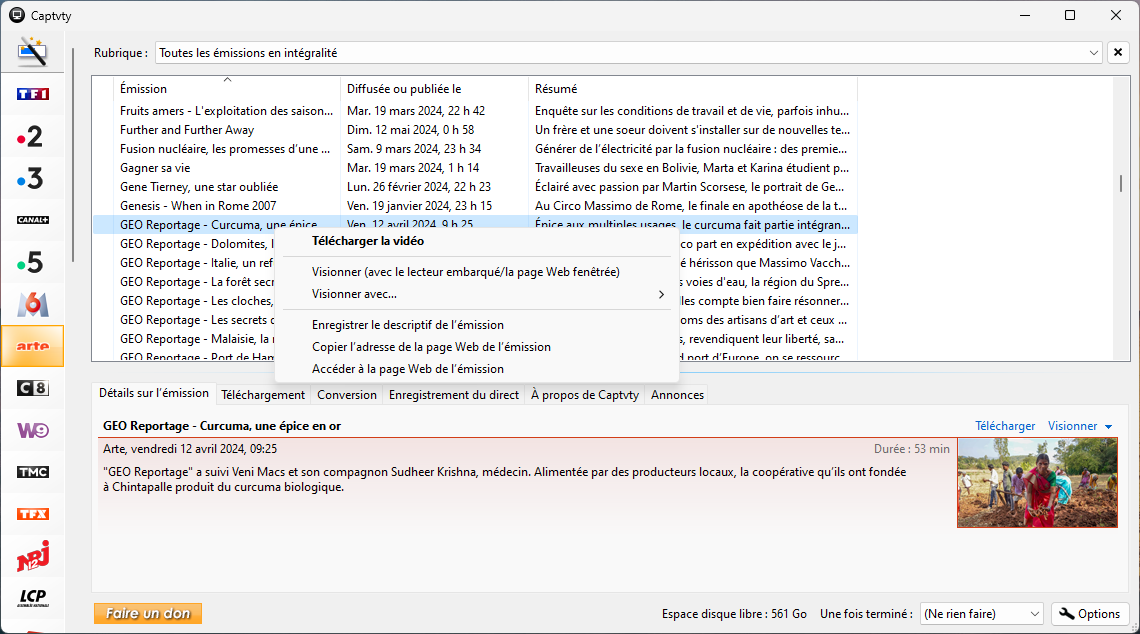1140x634 pixels.
Task: Choose 'Visionner (avec le lecteur embarqué/la page Web fenêtrée)'
Action: (477, 272)
